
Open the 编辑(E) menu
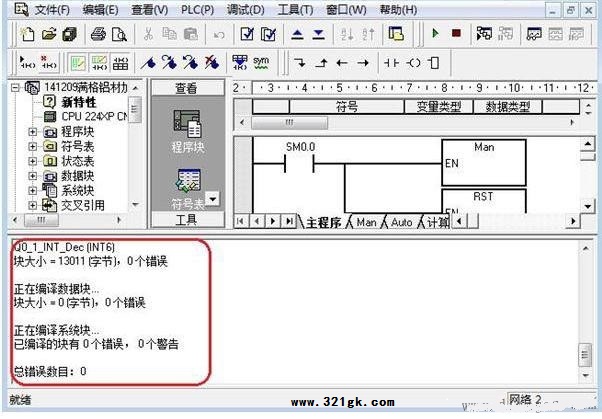click(x=100, y=10)
